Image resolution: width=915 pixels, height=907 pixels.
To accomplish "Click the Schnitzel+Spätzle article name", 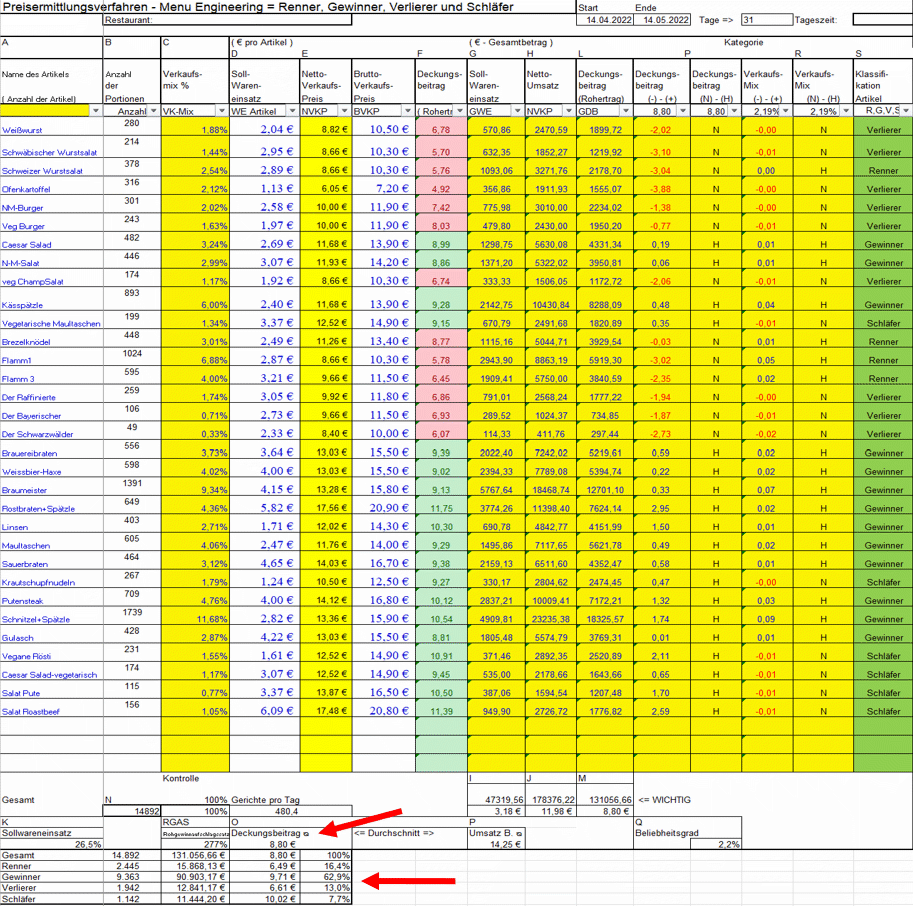I will pyautogui.click(x=36, y=619).
